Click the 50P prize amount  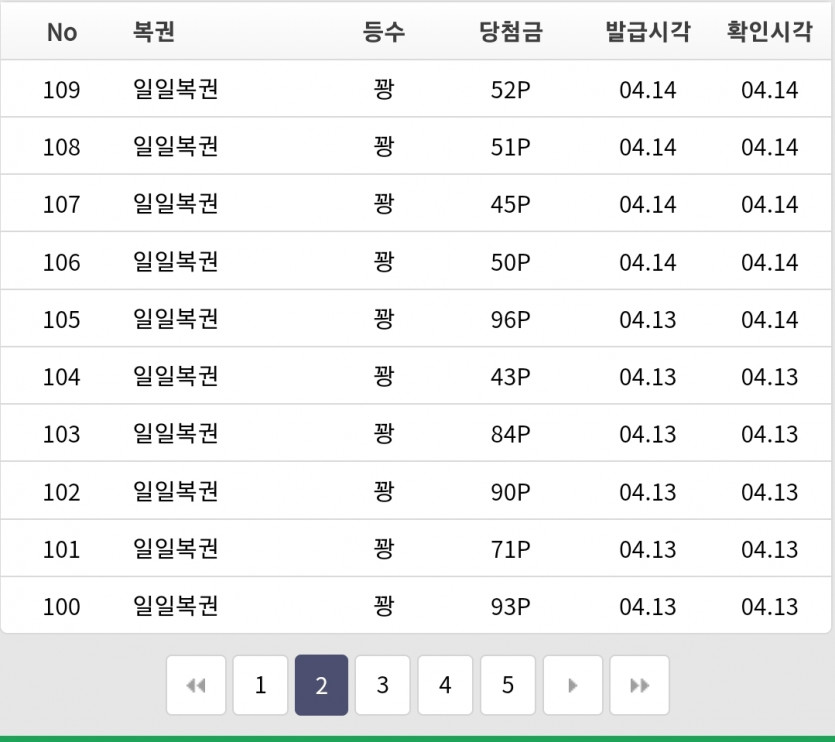pos(511,262)
